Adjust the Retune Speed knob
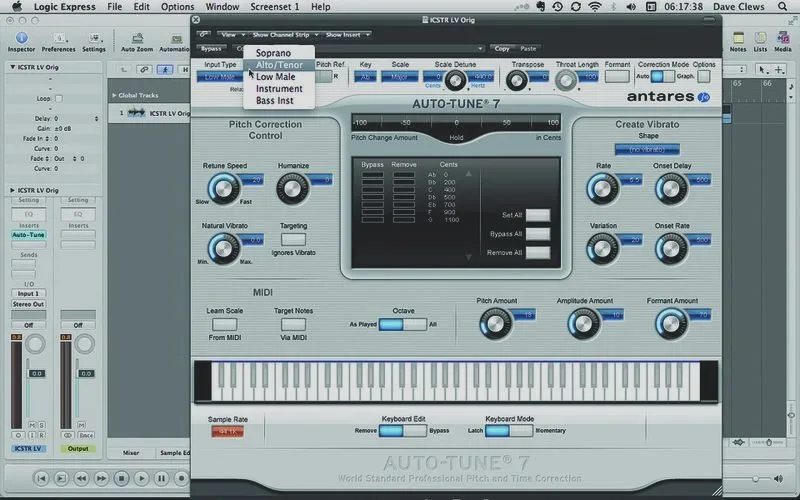This screenshot has width=800, height=500. pyautogui.click(x=223, y=188)
